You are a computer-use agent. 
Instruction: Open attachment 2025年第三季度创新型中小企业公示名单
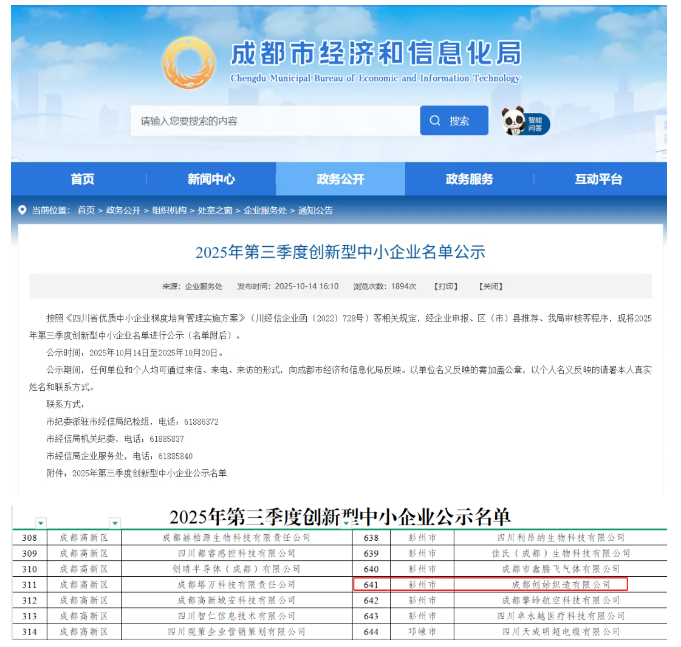(149, 473)
